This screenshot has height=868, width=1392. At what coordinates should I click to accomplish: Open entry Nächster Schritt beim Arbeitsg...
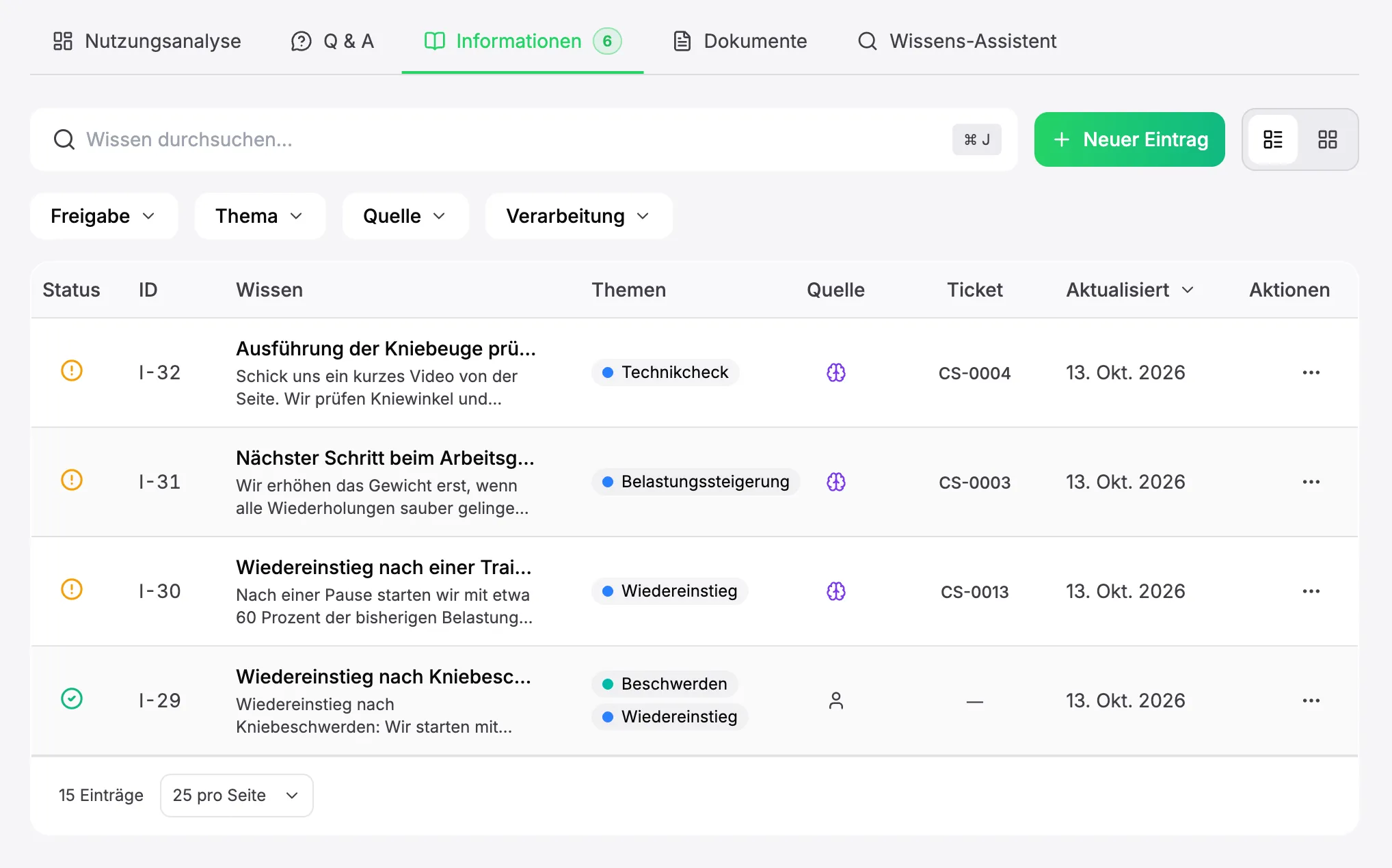click(x=385, y=458)
